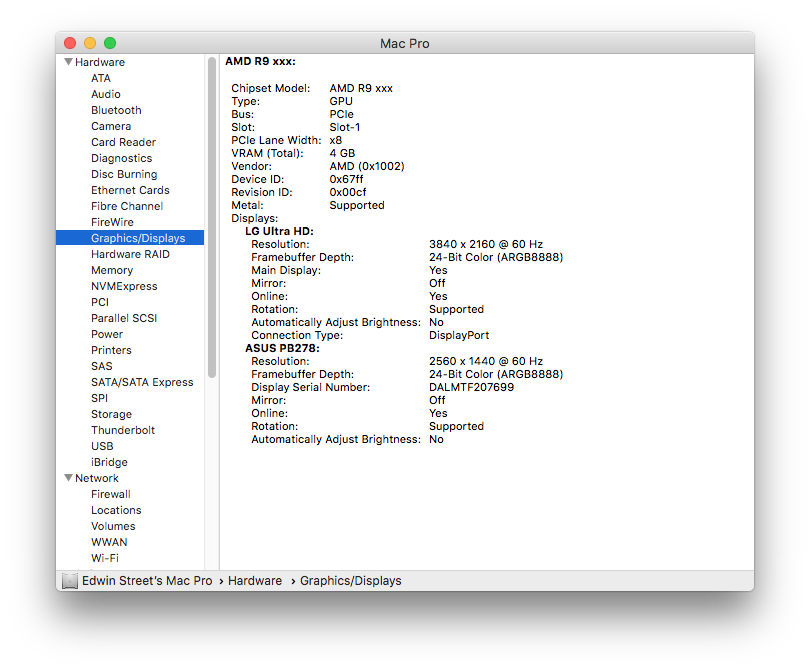Viewport: 810px width, 671px height.
Task: Minimize window with the yellow button
Action: click(x=90, y=43)
